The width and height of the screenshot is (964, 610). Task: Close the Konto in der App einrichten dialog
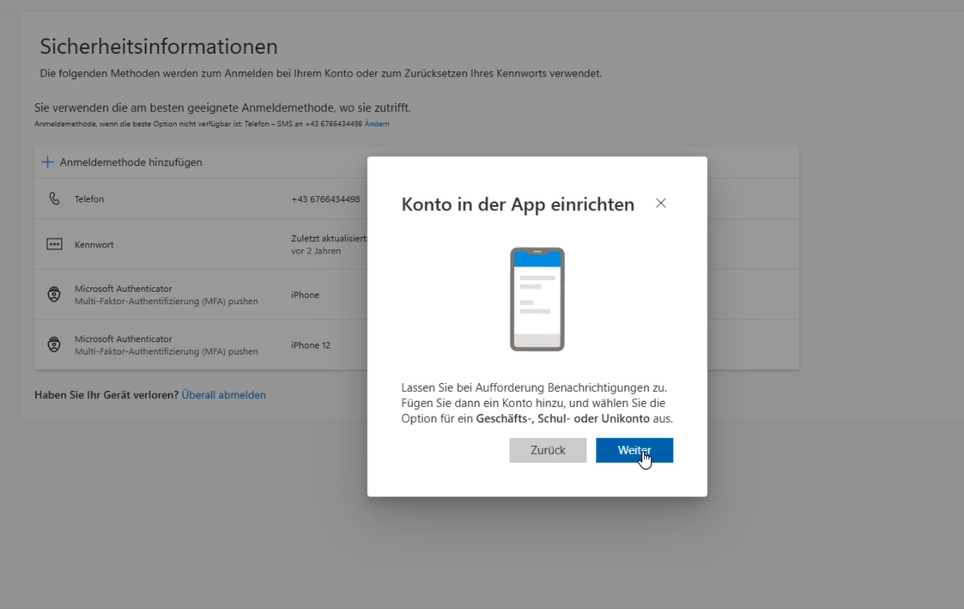[661, 203]
